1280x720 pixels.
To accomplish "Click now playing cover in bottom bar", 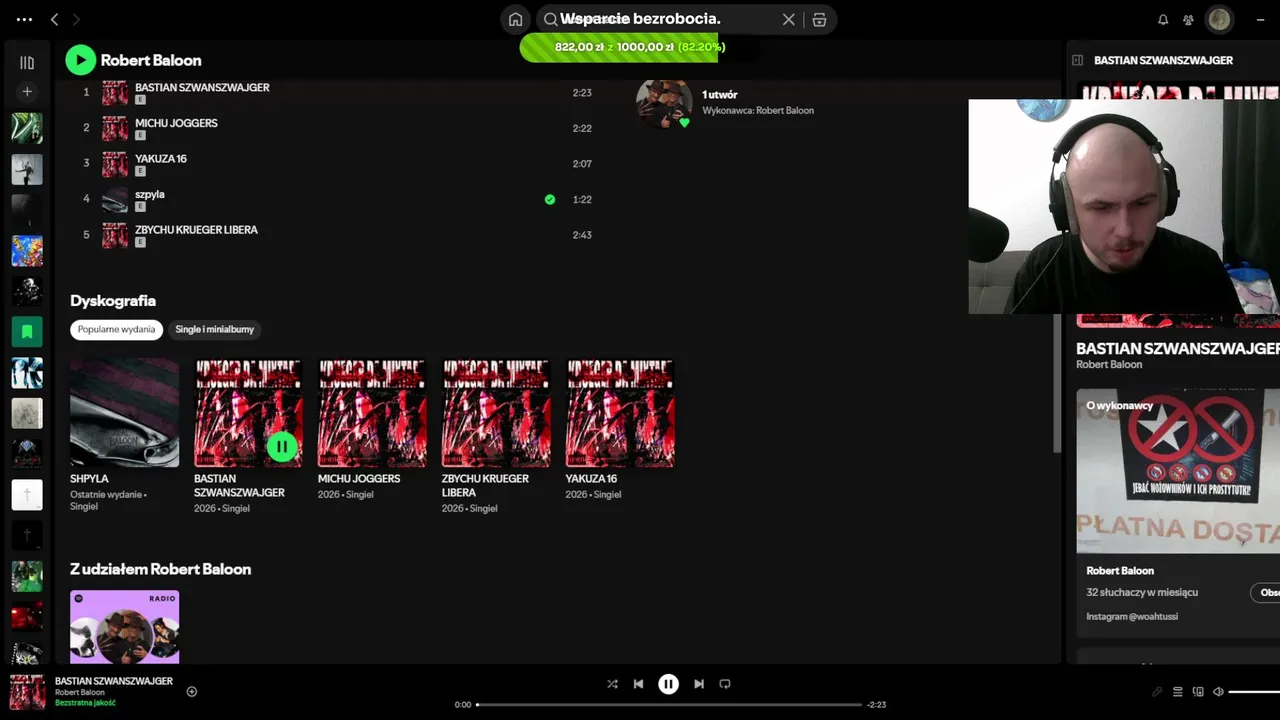I will point(27,692).
